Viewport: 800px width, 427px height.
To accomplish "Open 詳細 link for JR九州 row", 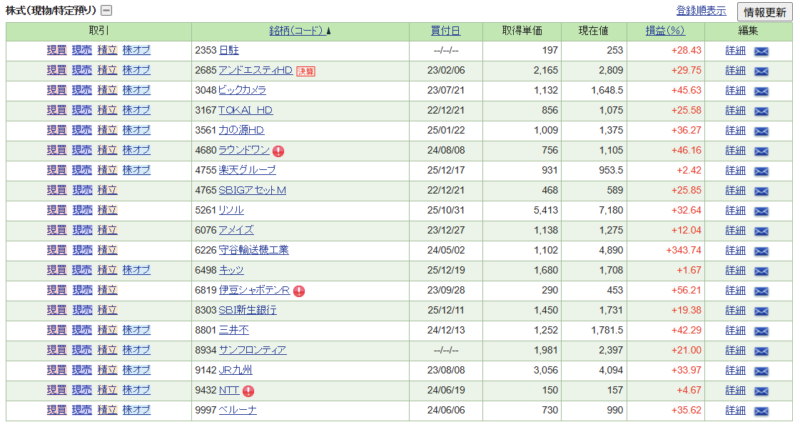I will (735, 371).
